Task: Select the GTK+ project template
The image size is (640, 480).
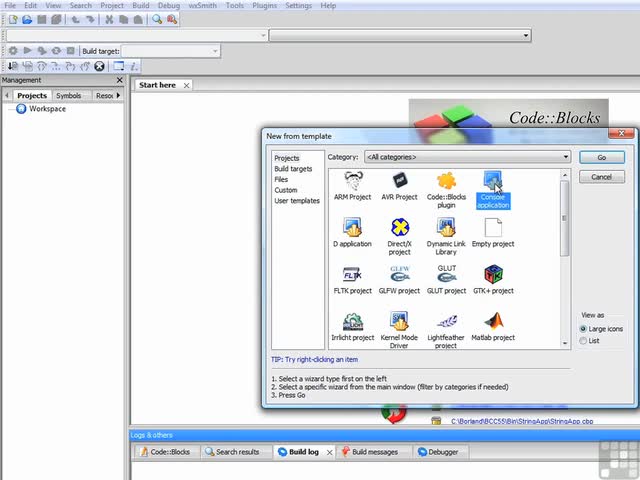Action: pyautogui.click(x=493, y=280)
